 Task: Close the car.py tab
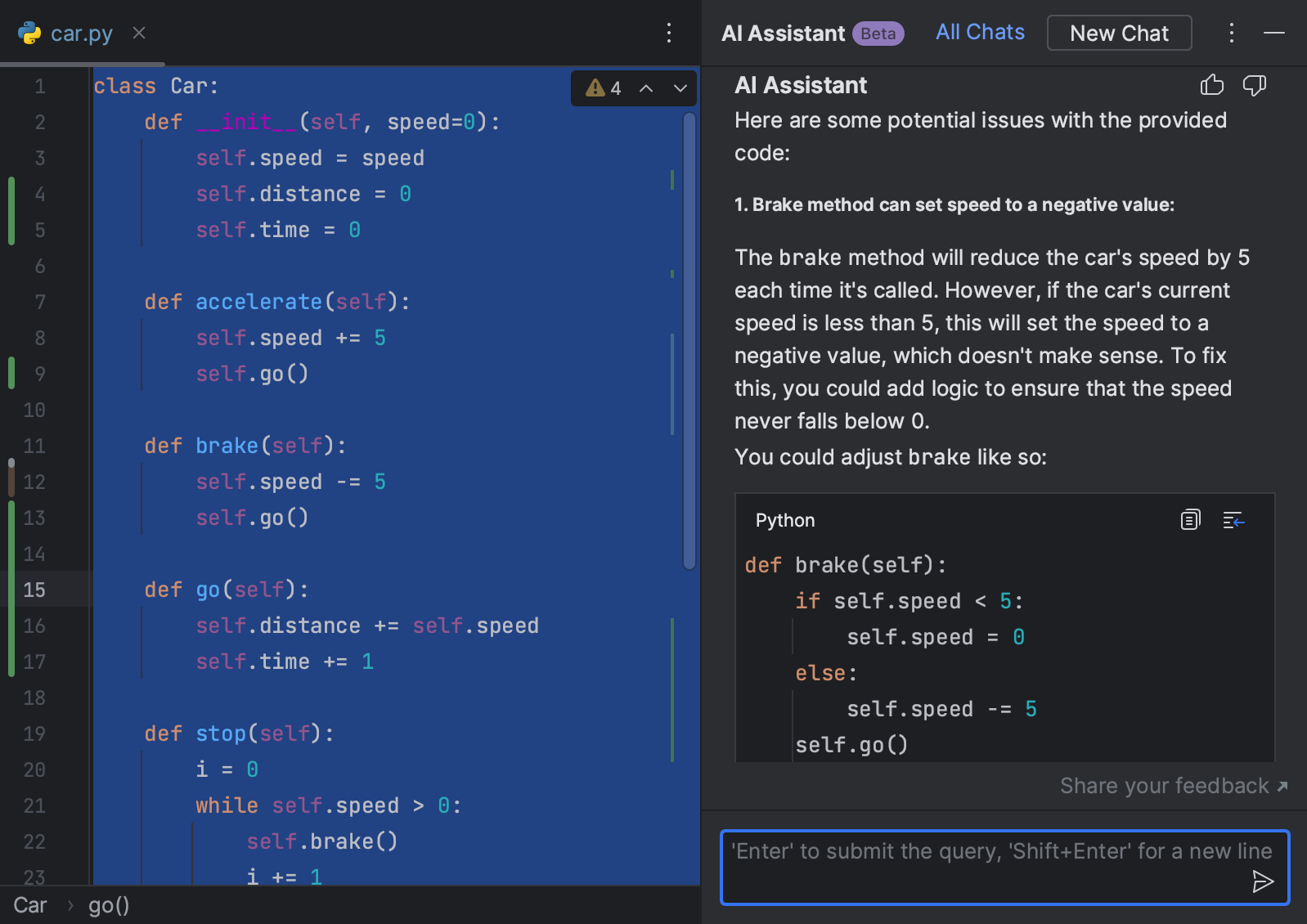click(x=139, y=33)
